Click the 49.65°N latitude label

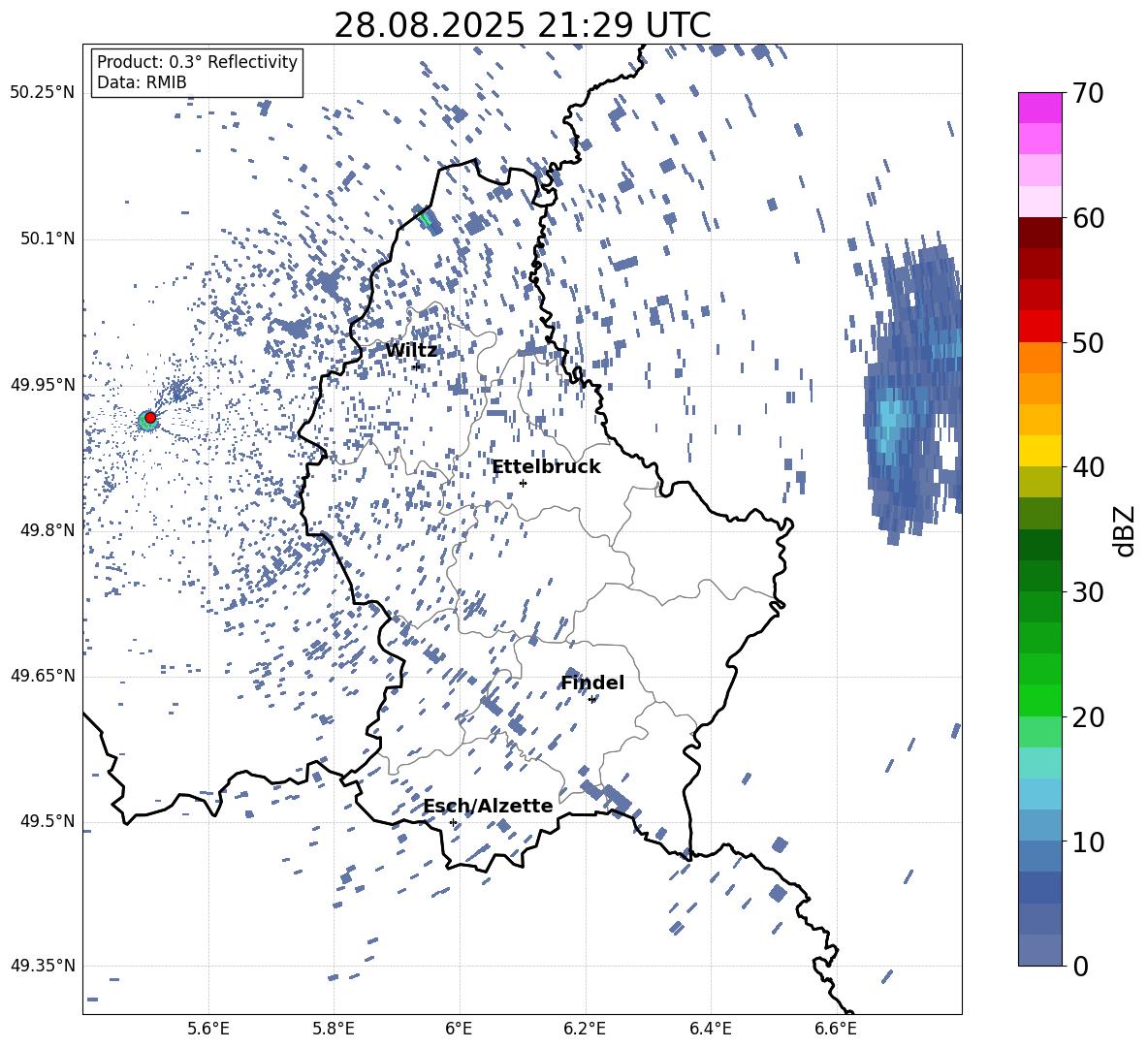tap(43, 676)
